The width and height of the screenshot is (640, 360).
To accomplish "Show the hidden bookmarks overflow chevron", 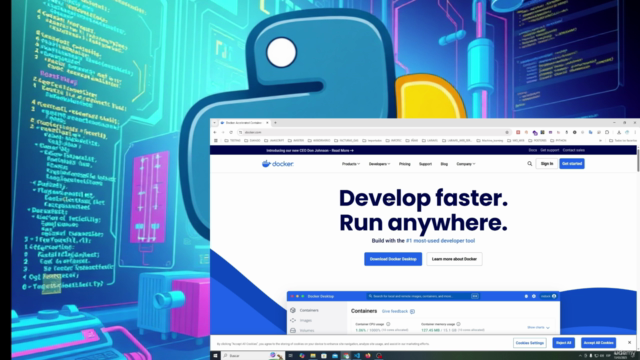I will (600, 140).
